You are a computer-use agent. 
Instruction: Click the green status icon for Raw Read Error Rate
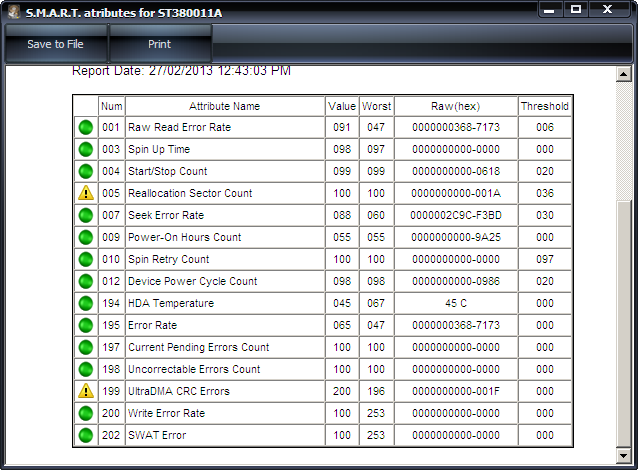click(86, 127)
